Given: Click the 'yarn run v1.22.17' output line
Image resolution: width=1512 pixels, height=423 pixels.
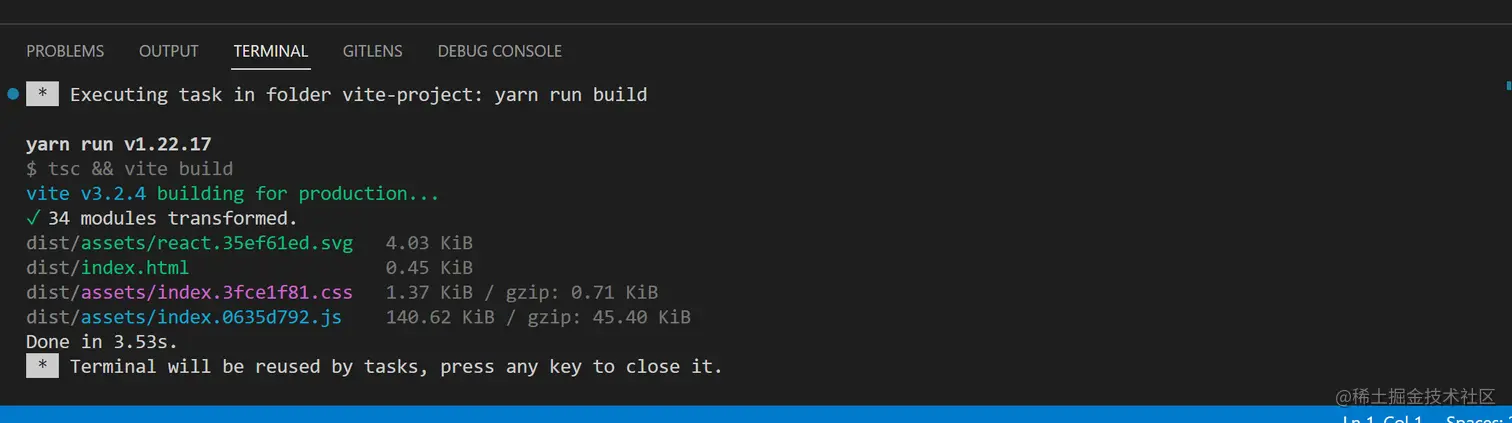Looking at the screenshot, I should point(118,144).
